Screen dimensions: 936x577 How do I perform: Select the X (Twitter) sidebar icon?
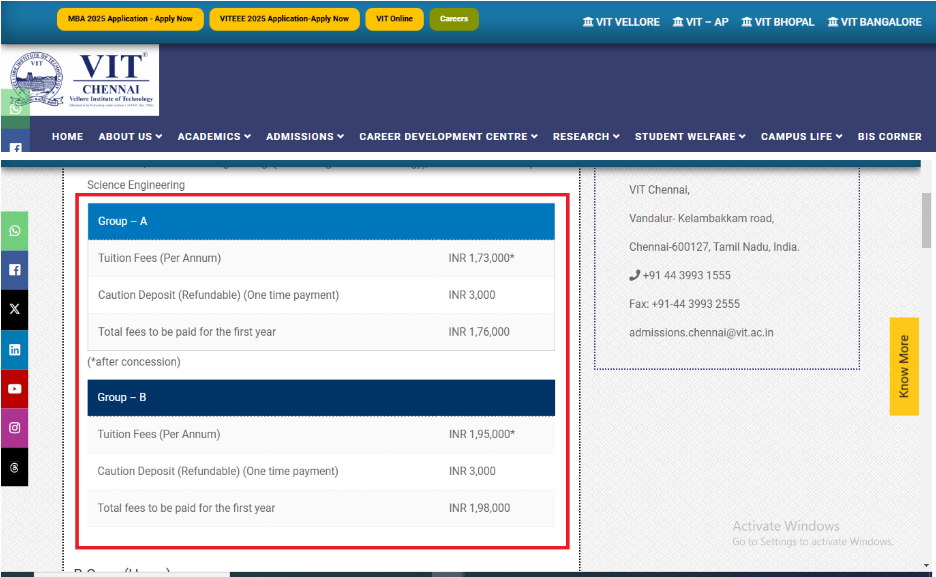click(x=14, y=309)
